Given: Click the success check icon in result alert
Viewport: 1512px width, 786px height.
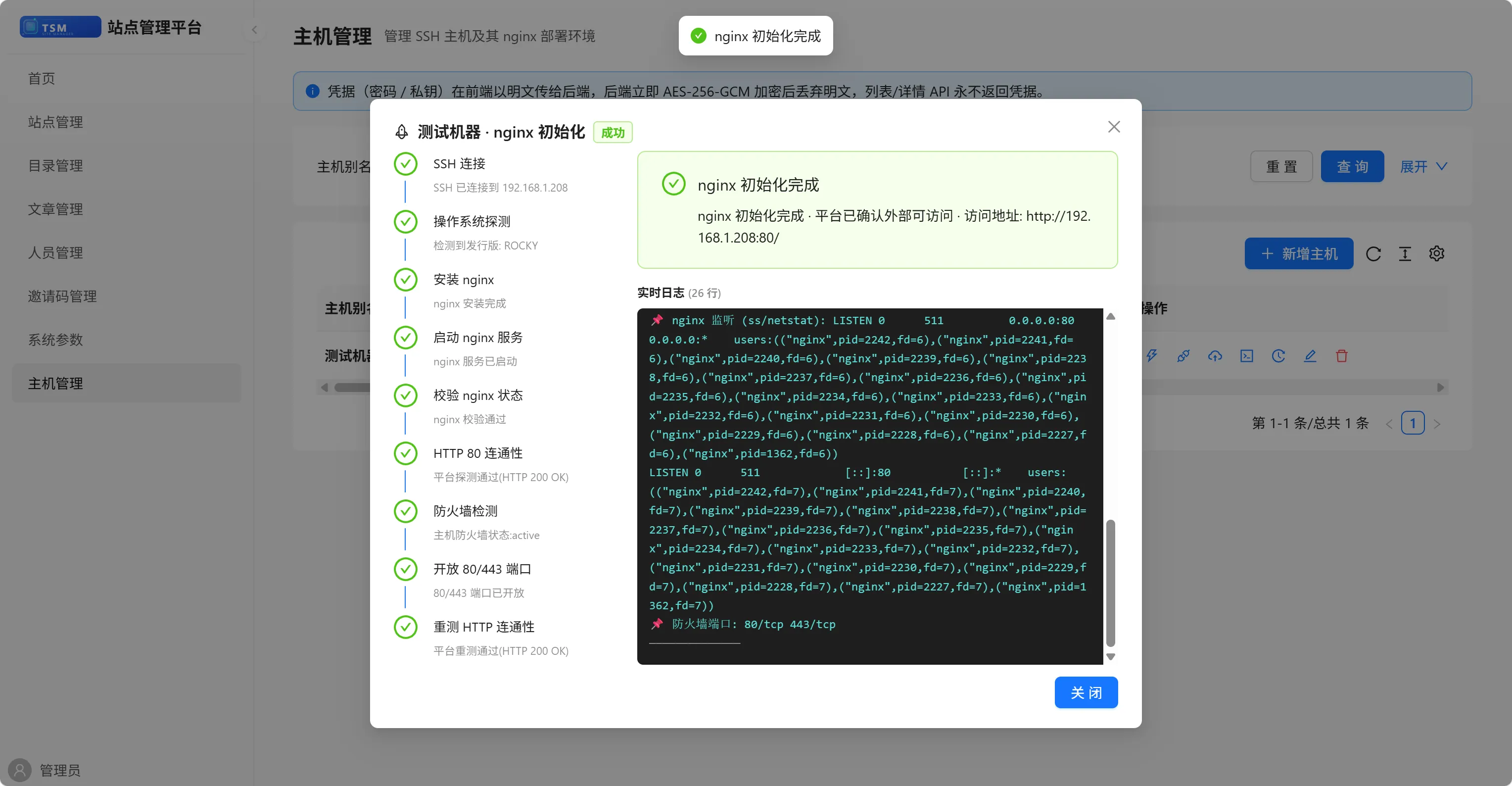Looking at the screenshot, I should pyautogui.click(x=673, y=184).
